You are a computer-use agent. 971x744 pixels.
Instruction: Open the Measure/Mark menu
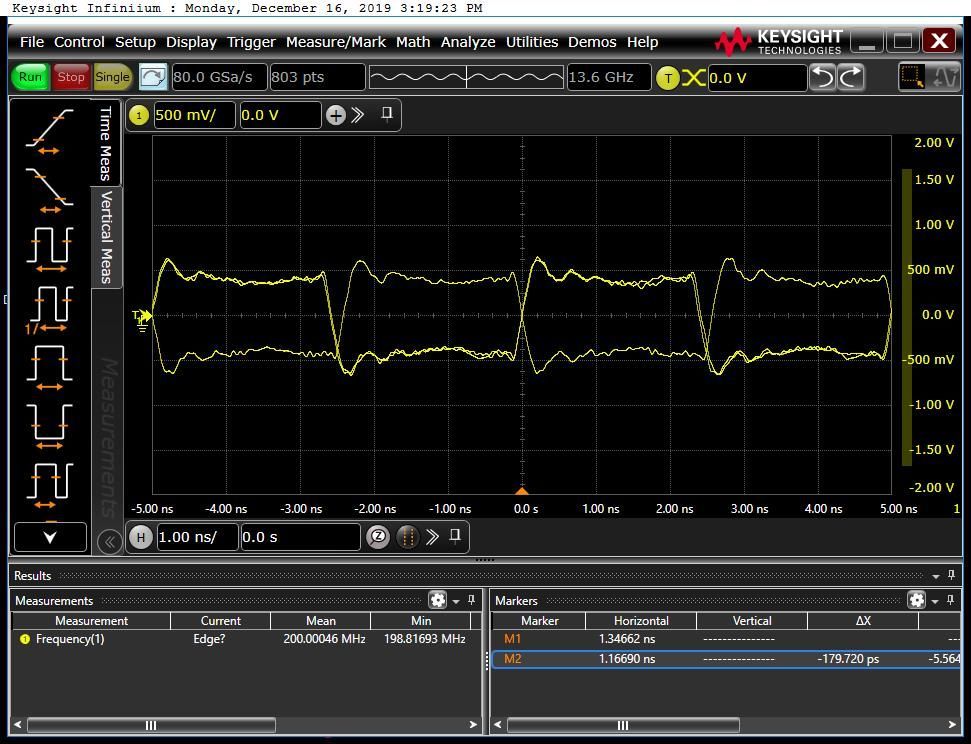tap(335, 42)
